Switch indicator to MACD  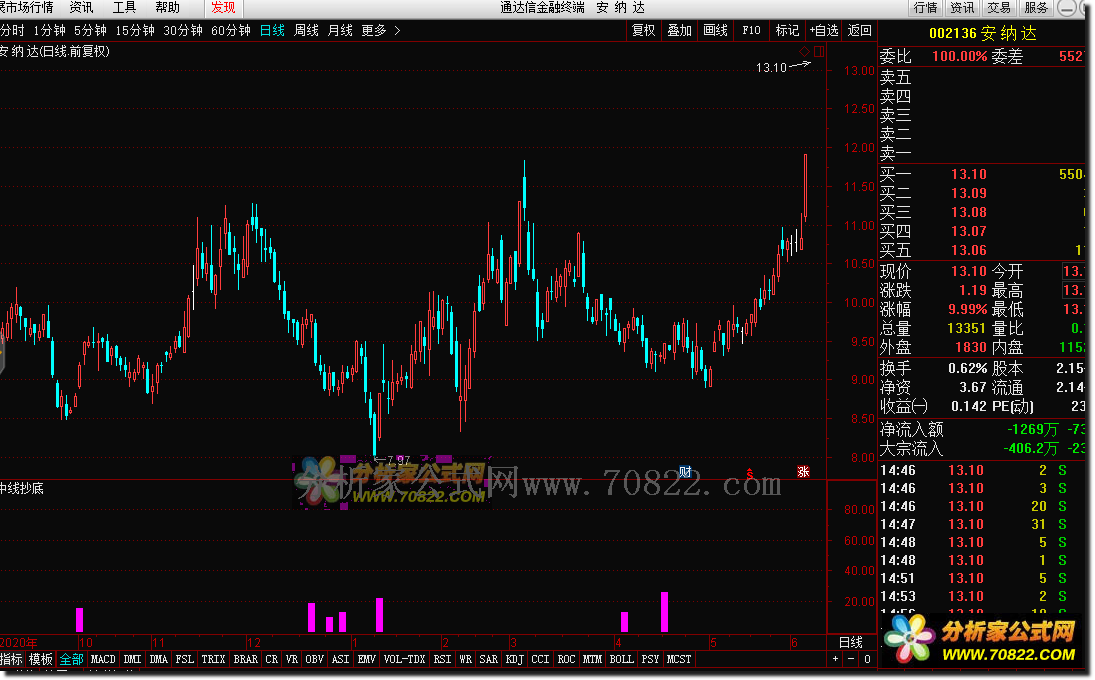tap(103, 659)
